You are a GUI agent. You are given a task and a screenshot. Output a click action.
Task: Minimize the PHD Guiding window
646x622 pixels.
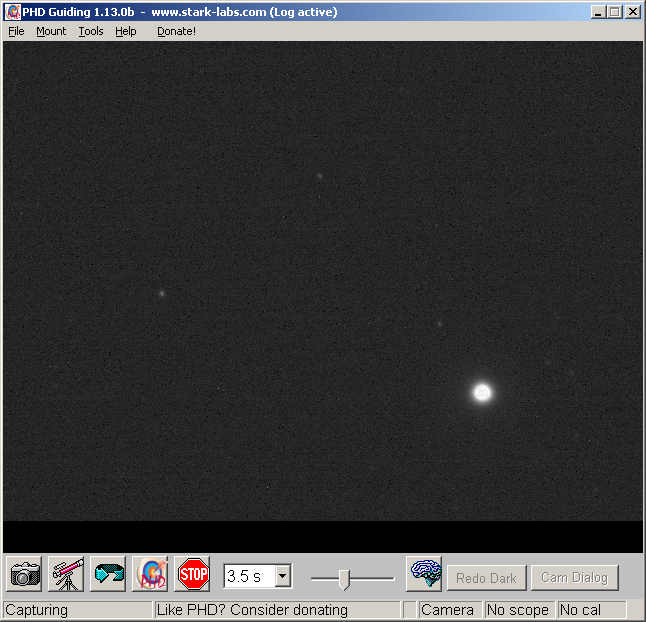[598, 12]
